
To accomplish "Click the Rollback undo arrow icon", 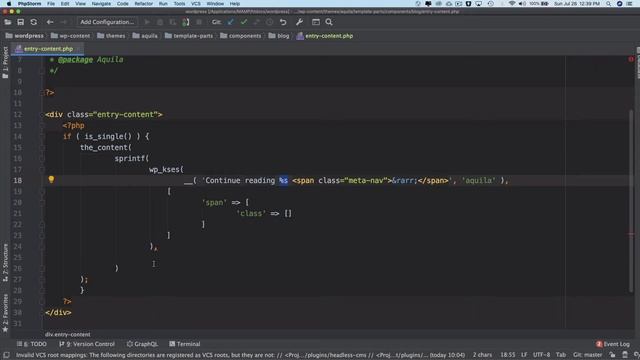I will coord(283,22).
